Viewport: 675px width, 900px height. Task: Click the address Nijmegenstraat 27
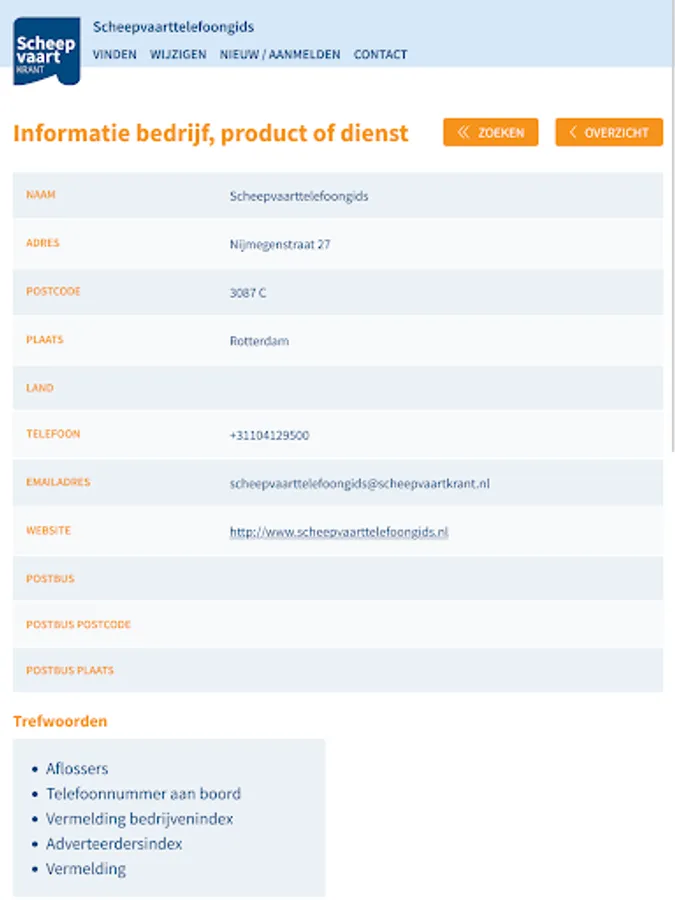click(x=280, y=244)
